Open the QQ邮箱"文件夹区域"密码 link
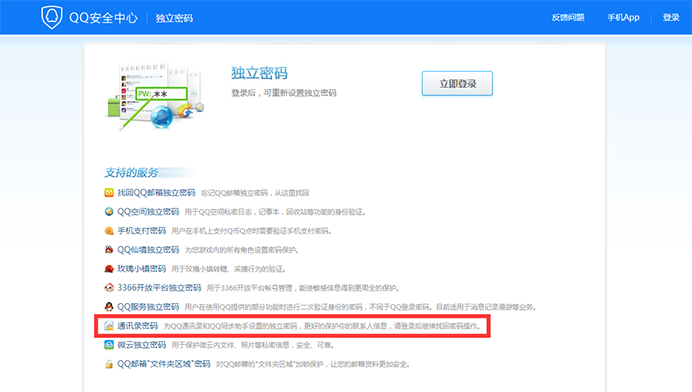 pyautogui.click(x=164, y=364)
